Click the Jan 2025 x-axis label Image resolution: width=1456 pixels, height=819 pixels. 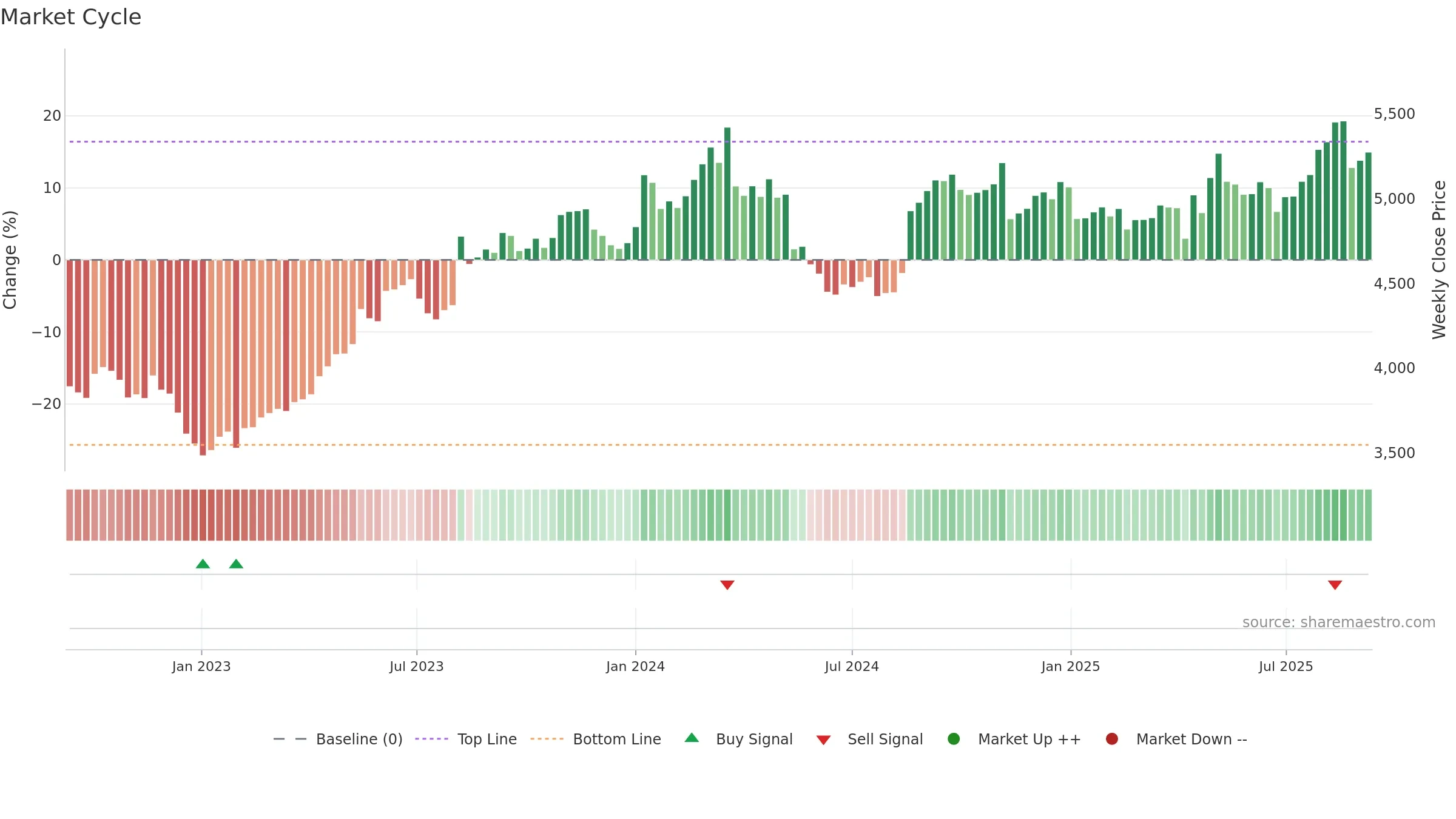[x=1071, y=666]
